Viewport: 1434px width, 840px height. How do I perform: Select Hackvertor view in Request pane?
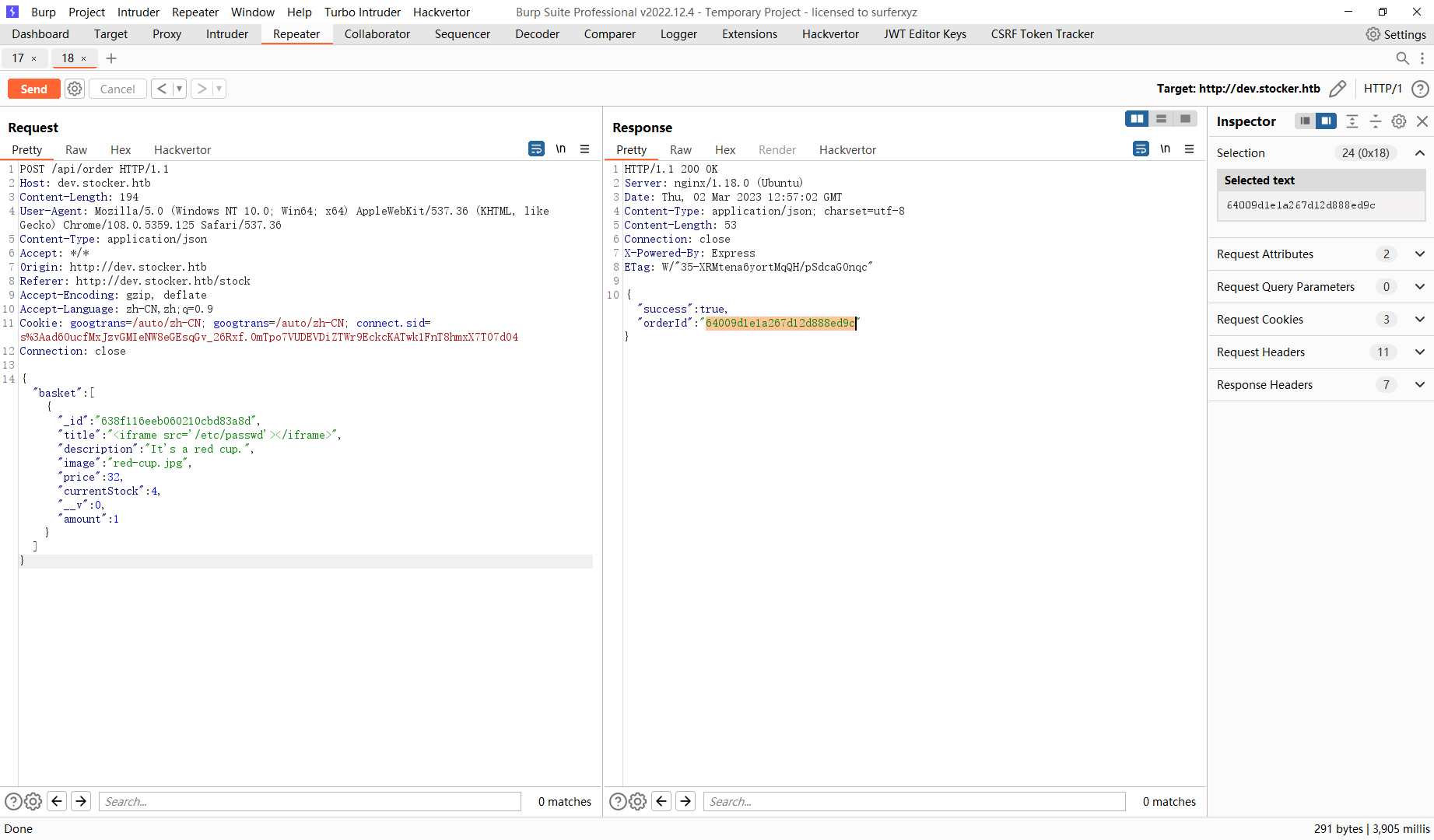(182, 150)
